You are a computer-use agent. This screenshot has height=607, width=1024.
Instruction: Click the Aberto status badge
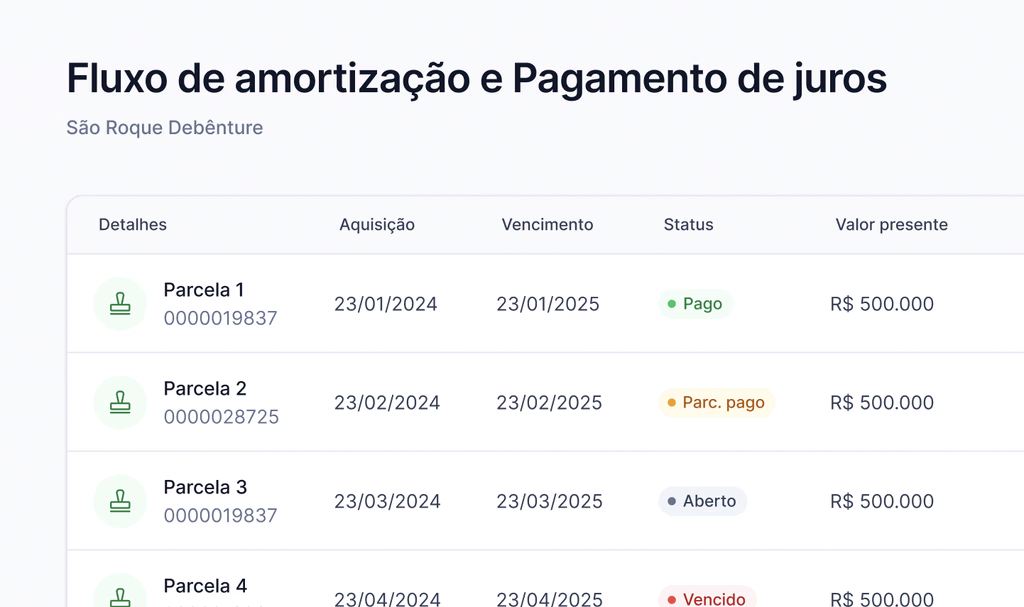(702, 502)
